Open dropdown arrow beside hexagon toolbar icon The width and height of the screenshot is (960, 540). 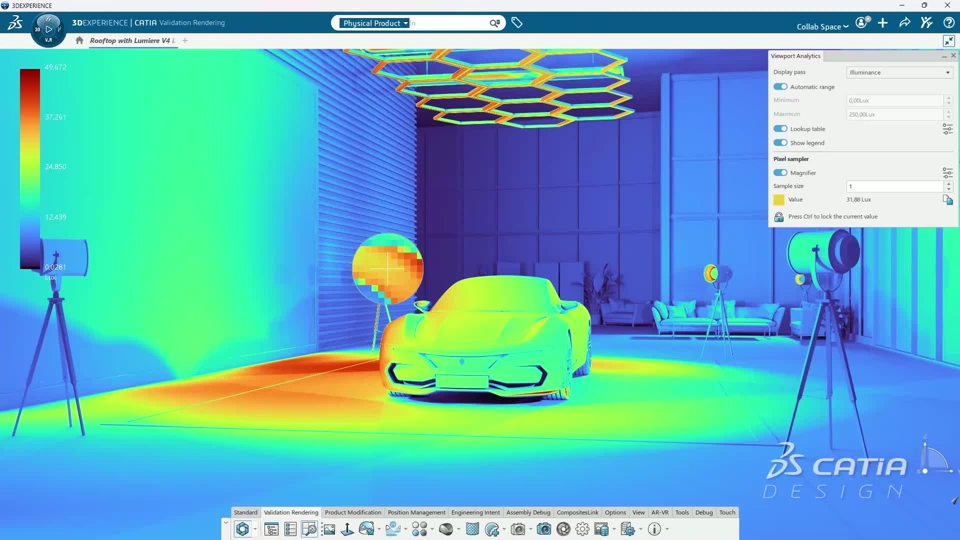tap(255, 530)
